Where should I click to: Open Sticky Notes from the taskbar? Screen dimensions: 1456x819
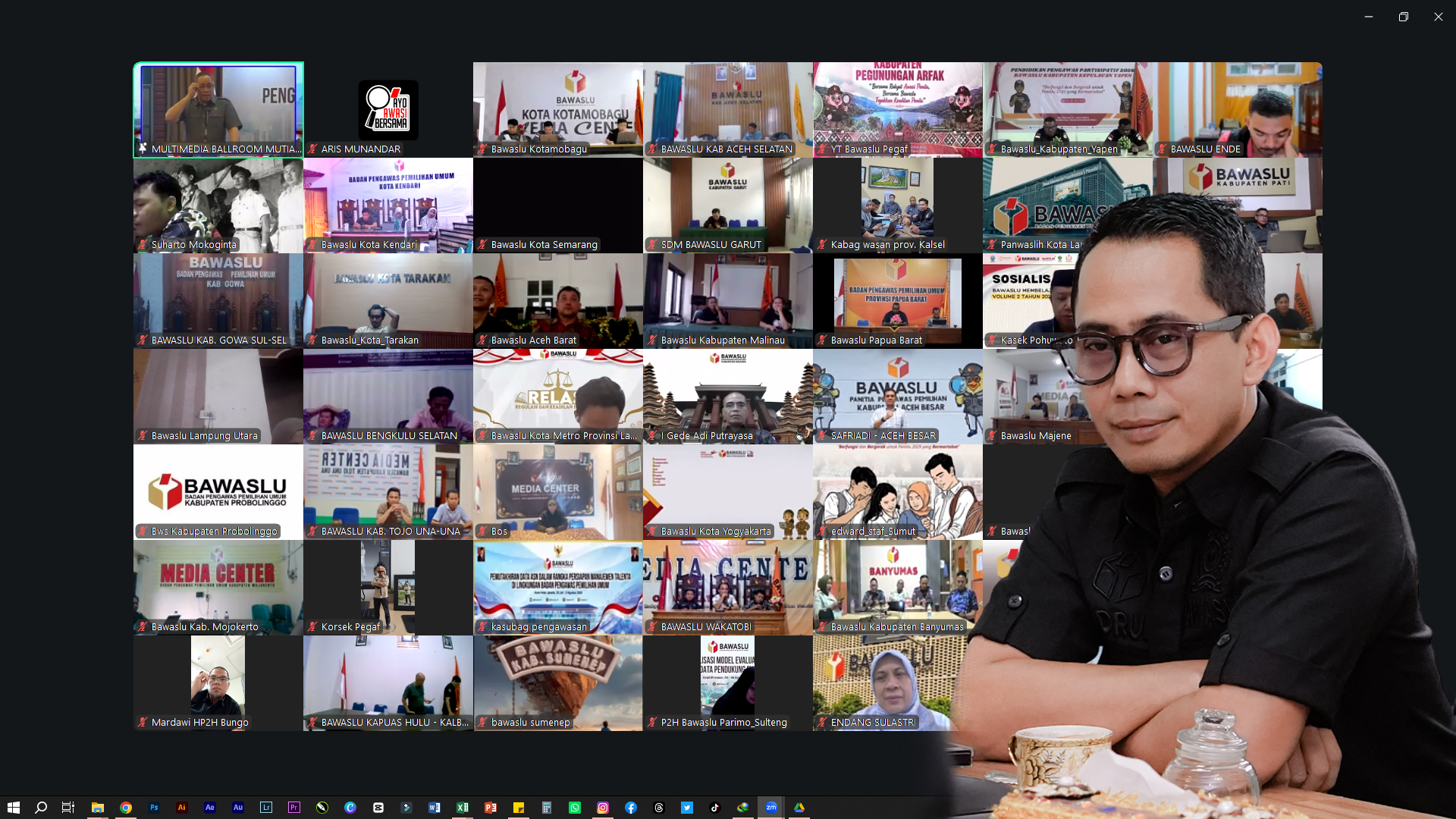pyautogui.click(x=519, y=808)
